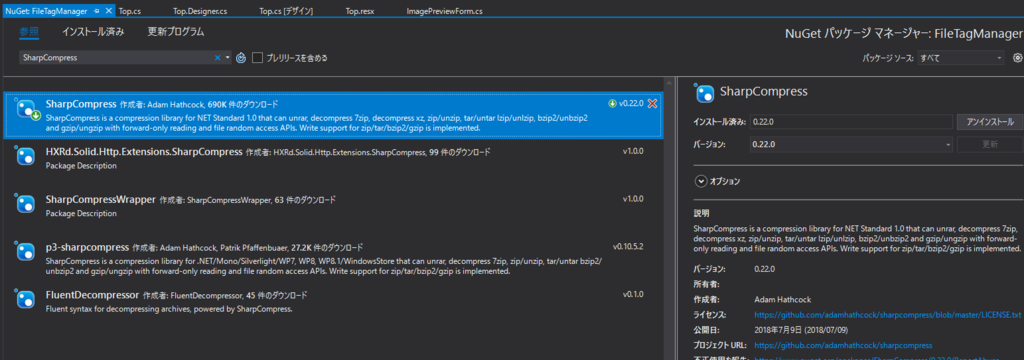
Task: Open the LICENSE.txt license link
Action: 887,315
